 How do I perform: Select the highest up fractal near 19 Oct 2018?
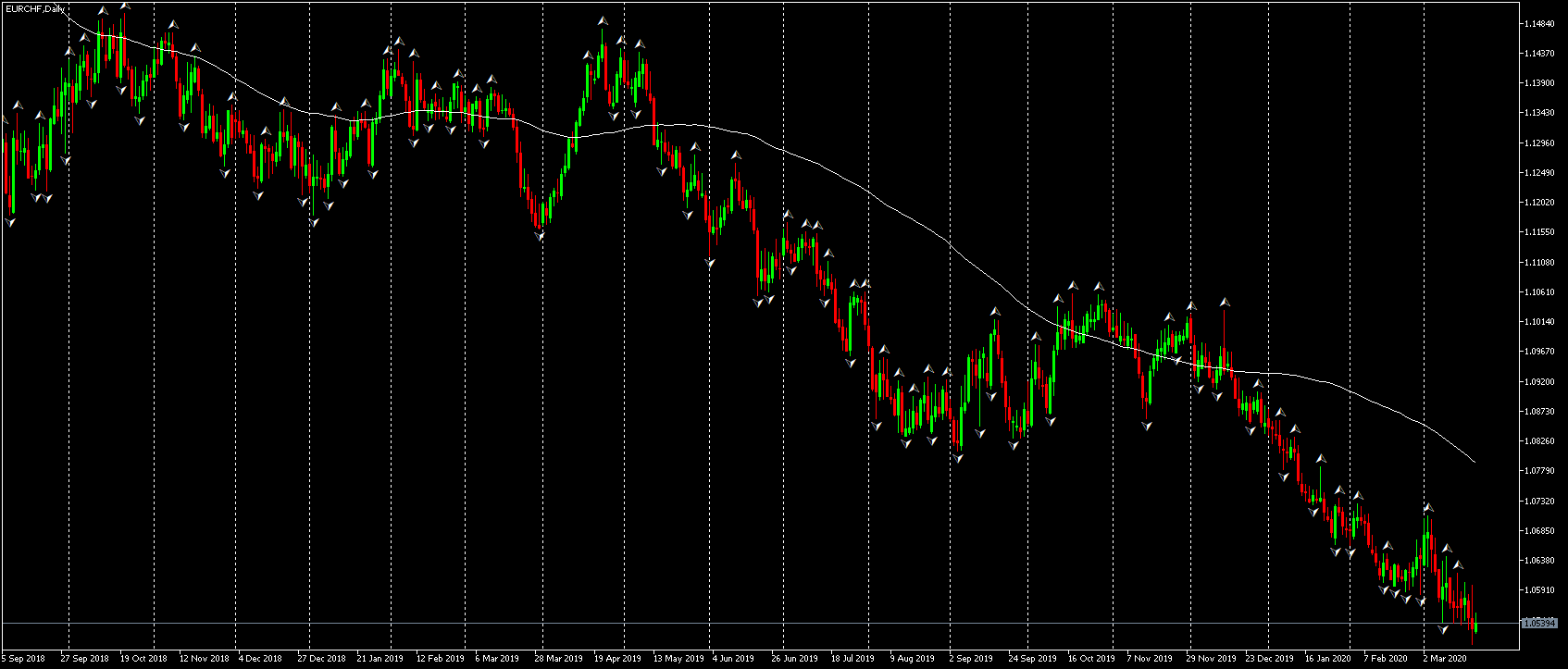pos(125,5)
